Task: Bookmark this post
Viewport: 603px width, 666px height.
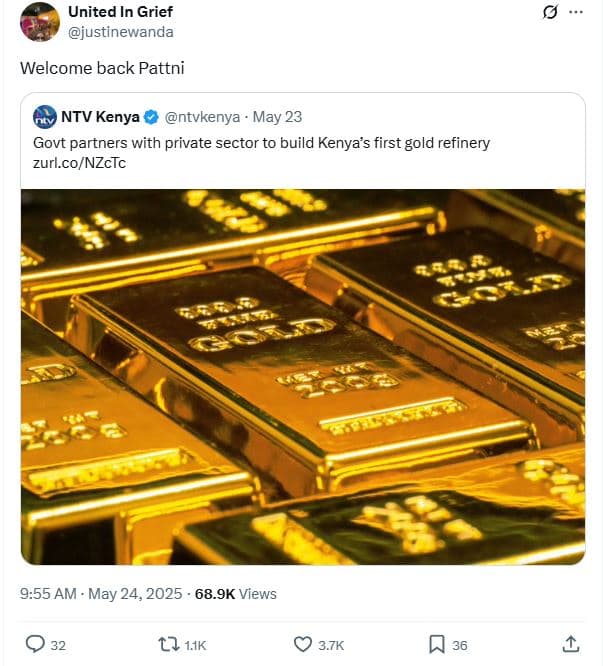Action: (436, 644)
